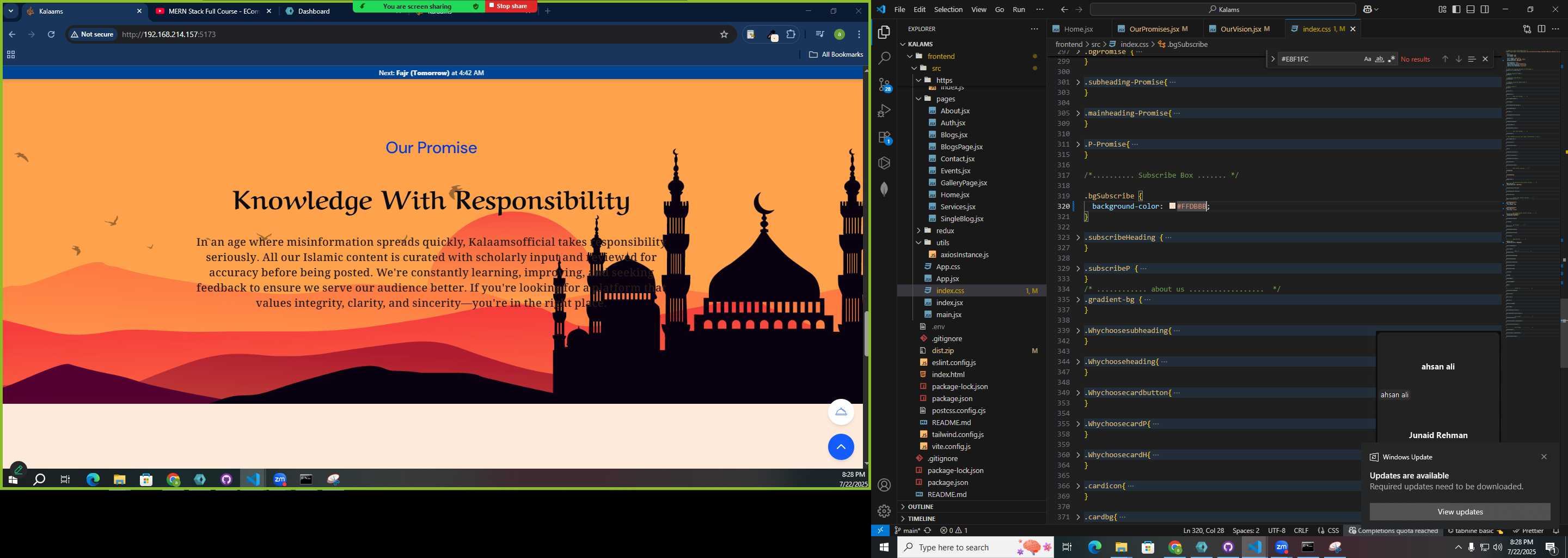The image size is (1568, 558).
Task: Open Run and Debug view
Action: coord(884,111)
